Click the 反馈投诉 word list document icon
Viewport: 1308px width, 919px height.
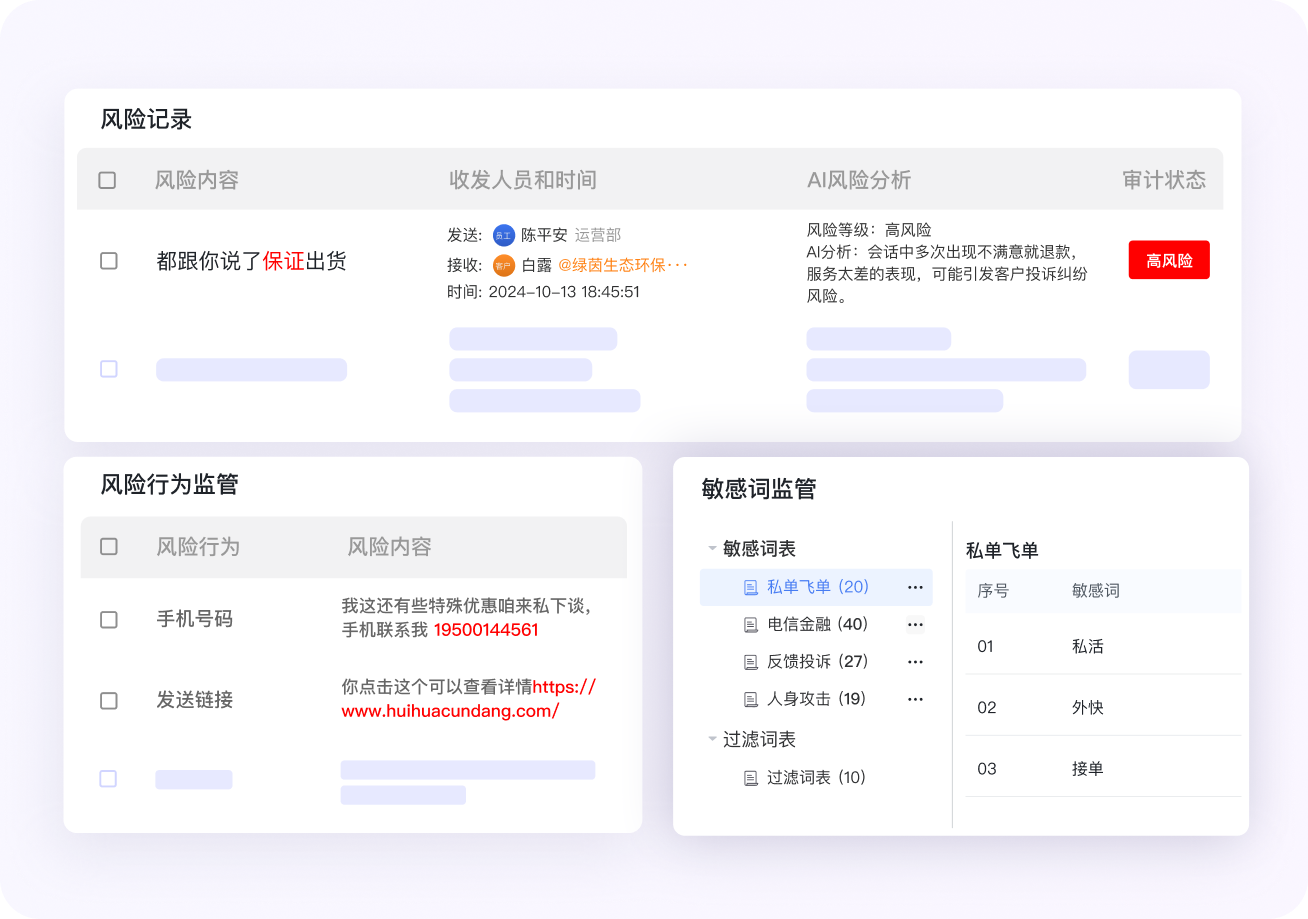[x=751, y=661]
